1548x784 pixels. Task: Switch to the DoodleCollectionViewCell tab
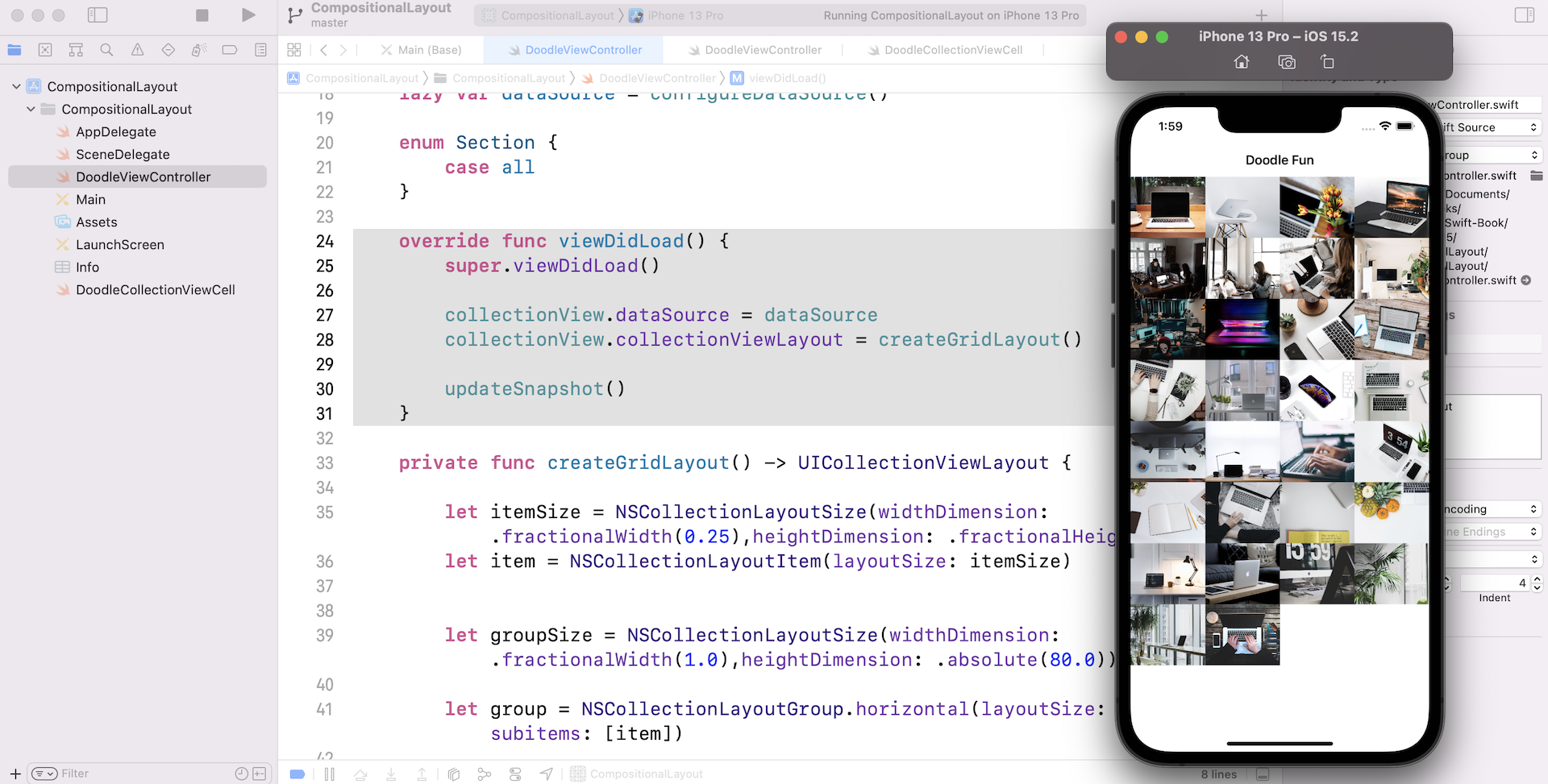(952, 50)
